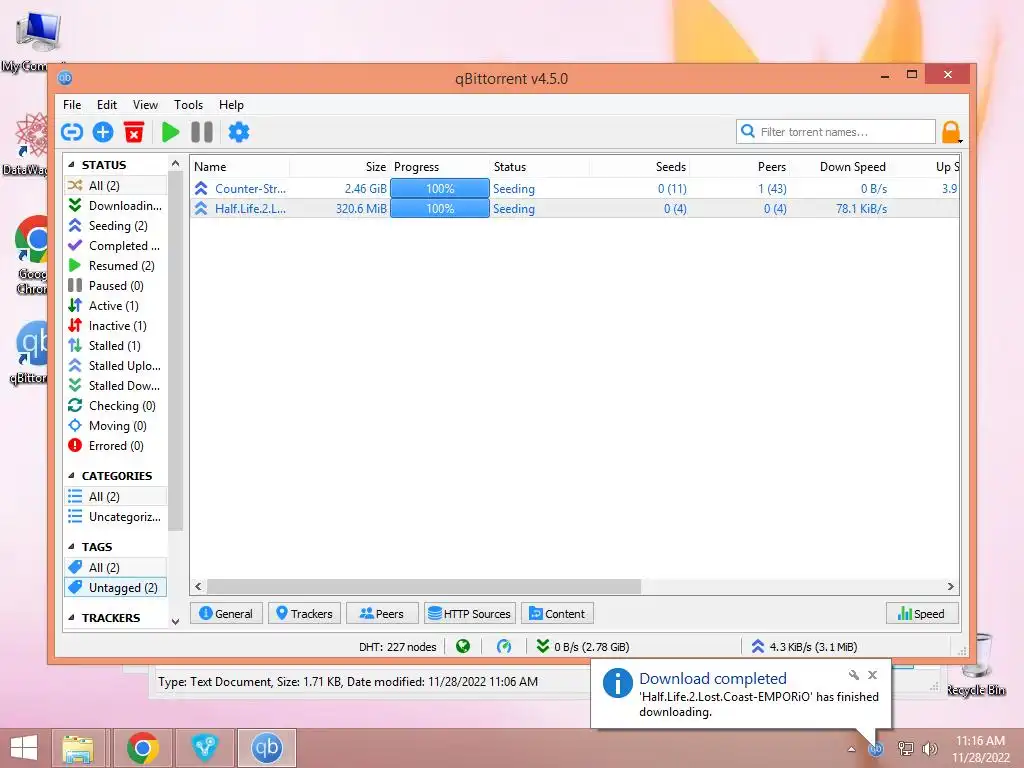Image resolution: width=1024 pixels, height=768 pixels.
Task: Collapse the CATEGORIES section
Action: point(71,475)
